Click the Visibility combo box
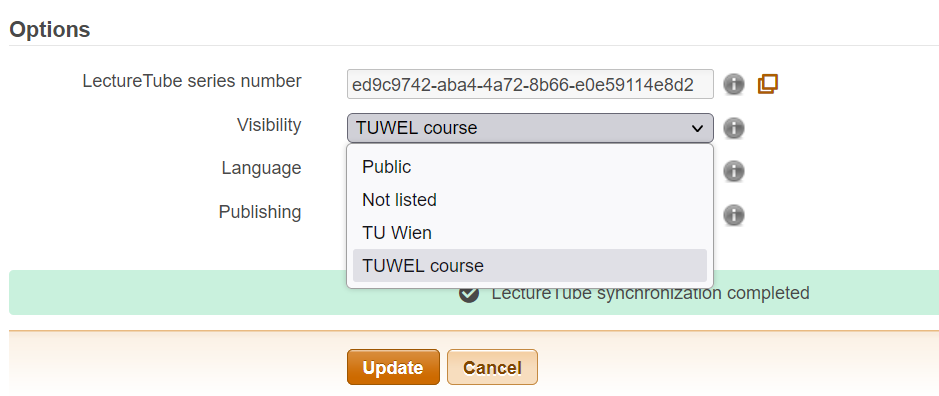 pyautogui.click(x=530, y=128)
